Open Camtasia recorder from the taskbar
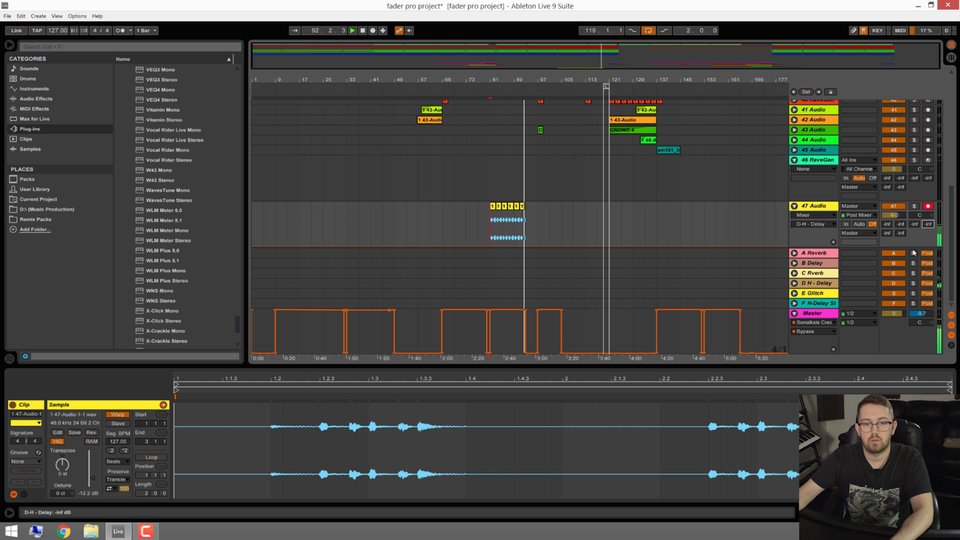 click(145, 531)
